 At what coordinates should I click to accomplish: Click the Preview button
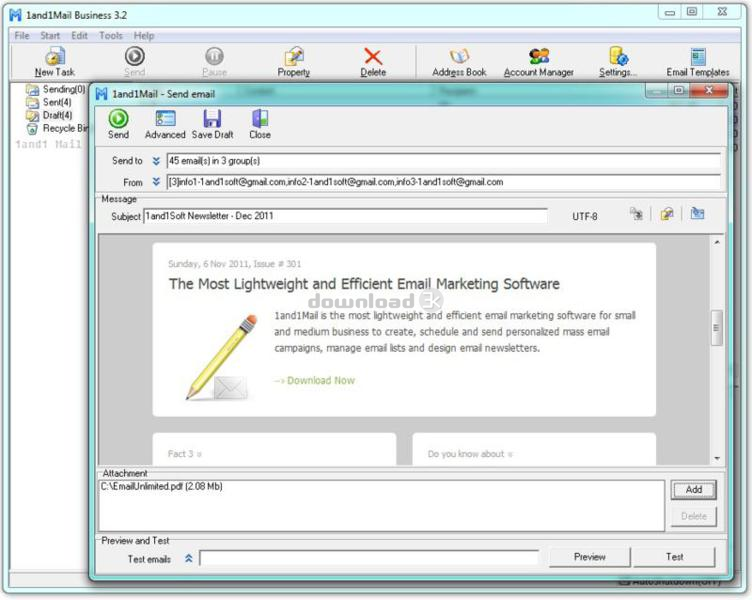point(589,557)
